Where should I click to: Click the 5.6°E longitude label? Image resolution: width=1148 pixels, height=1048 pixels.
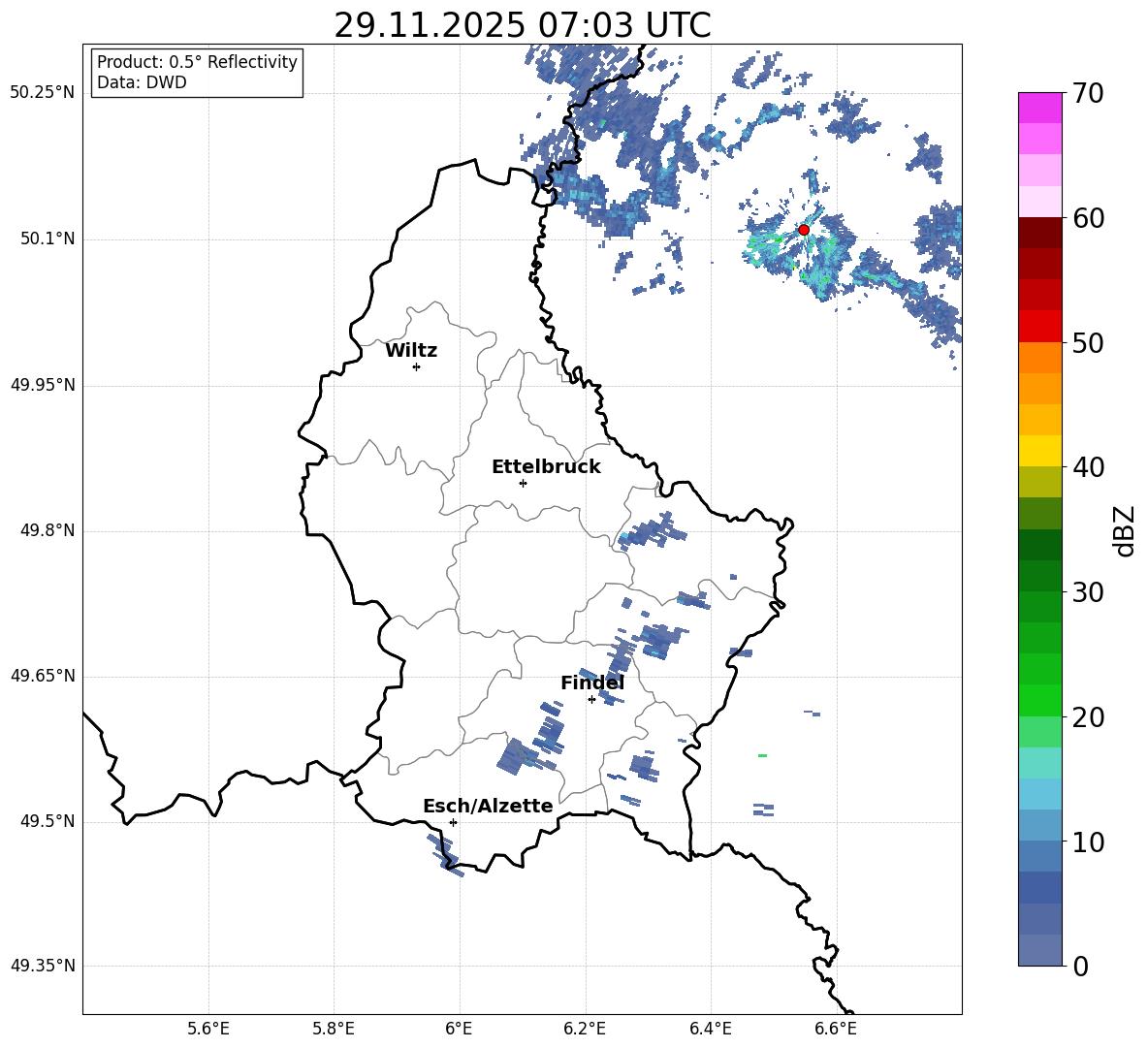(208, 1029)
